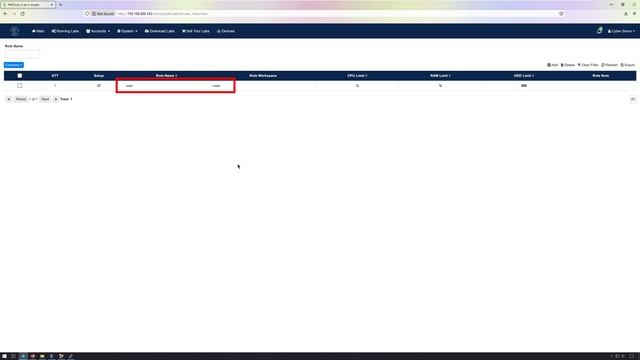
Task: Click the Not Secure badge in address bar
Action: [103, 13]
